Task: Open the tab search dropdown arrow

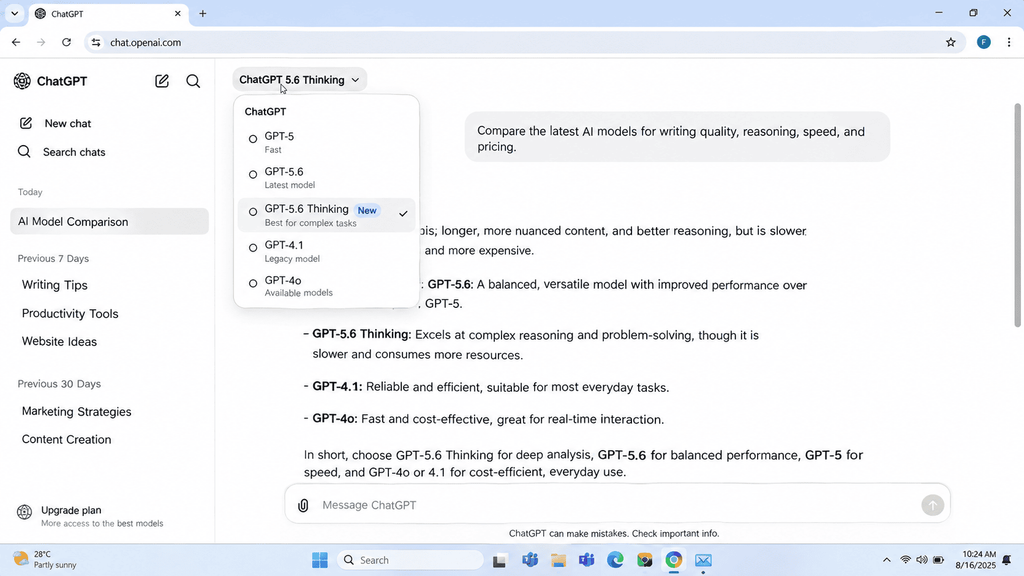Action: click(14, 13)
